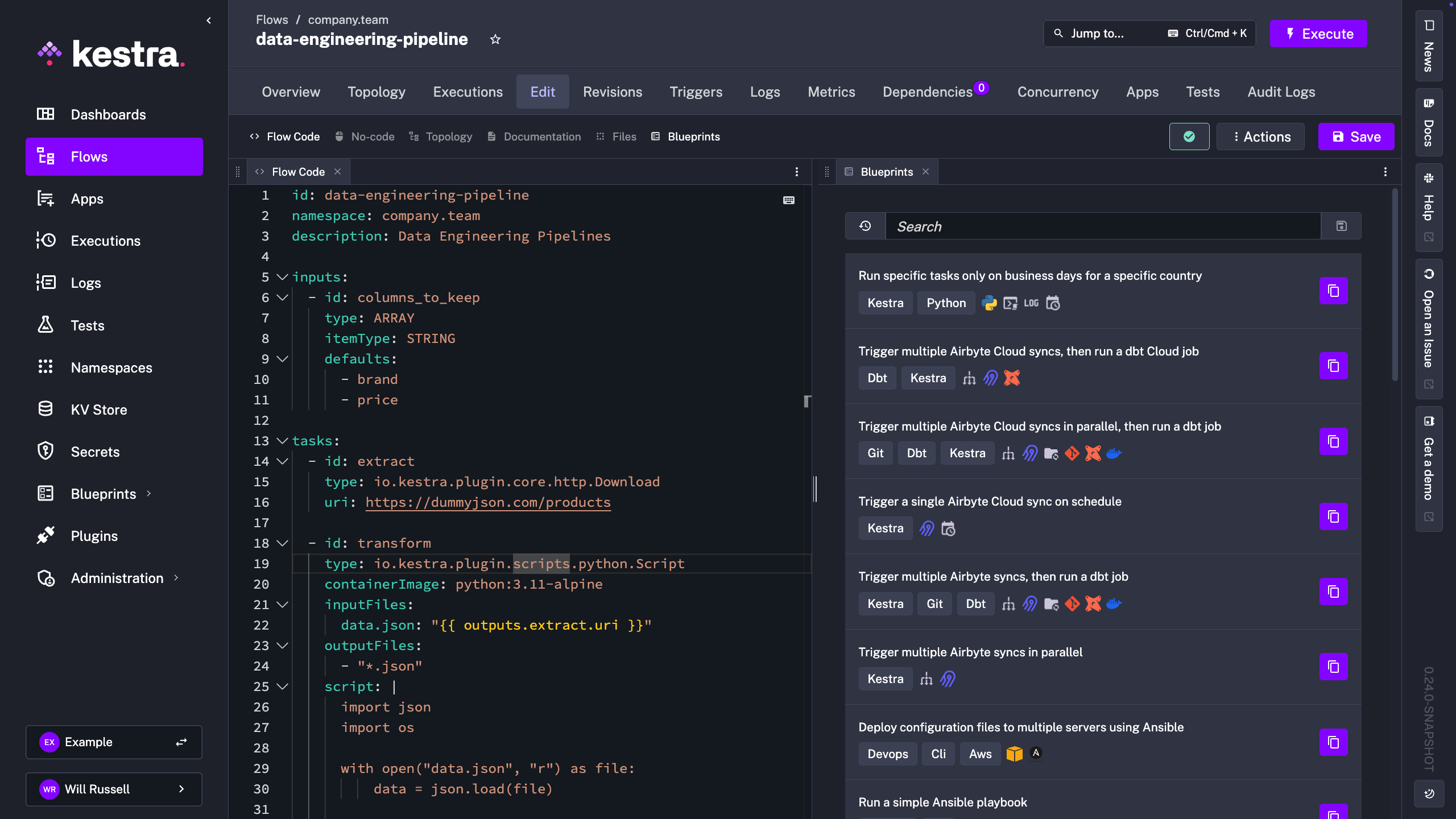Viewport: 1456px width, 819px height.
Task: Collapse the left navigation sidebar
Action: tap(209, 20)
